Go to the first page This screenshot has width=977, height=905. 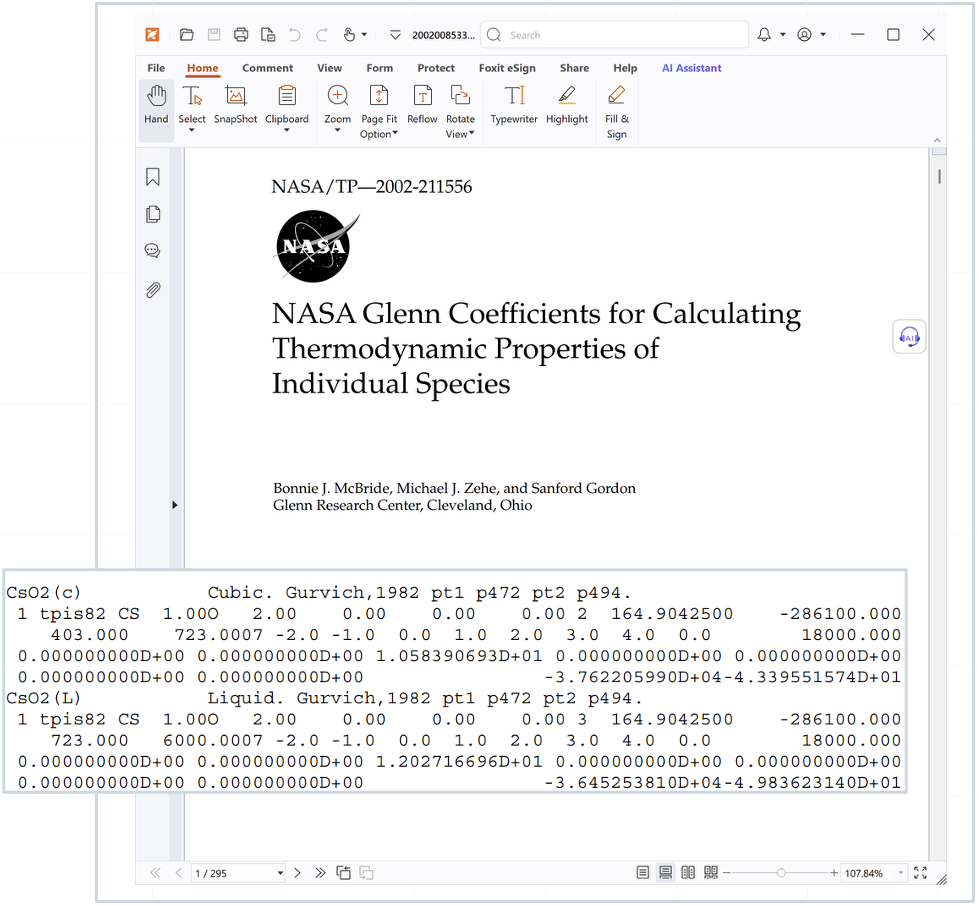155,873
